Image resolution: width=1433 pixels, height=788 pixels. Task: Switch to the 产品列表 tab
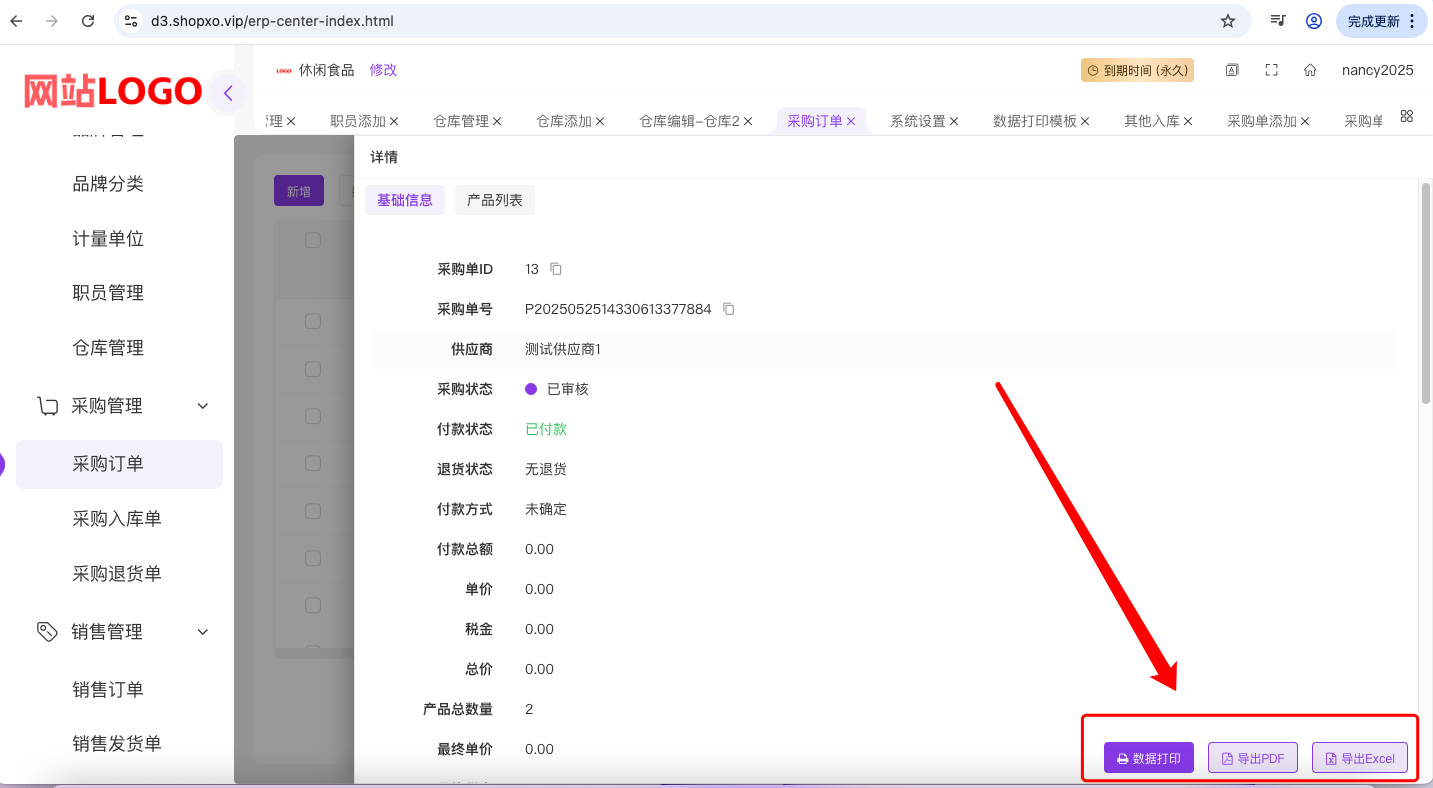point(495,200)
